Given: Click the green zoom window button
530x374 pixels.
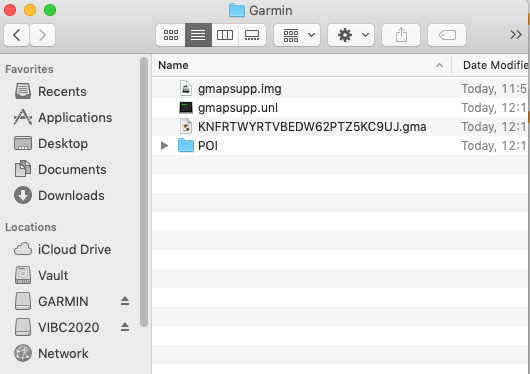Looking at the screenshot, I should tap(50, 10).
